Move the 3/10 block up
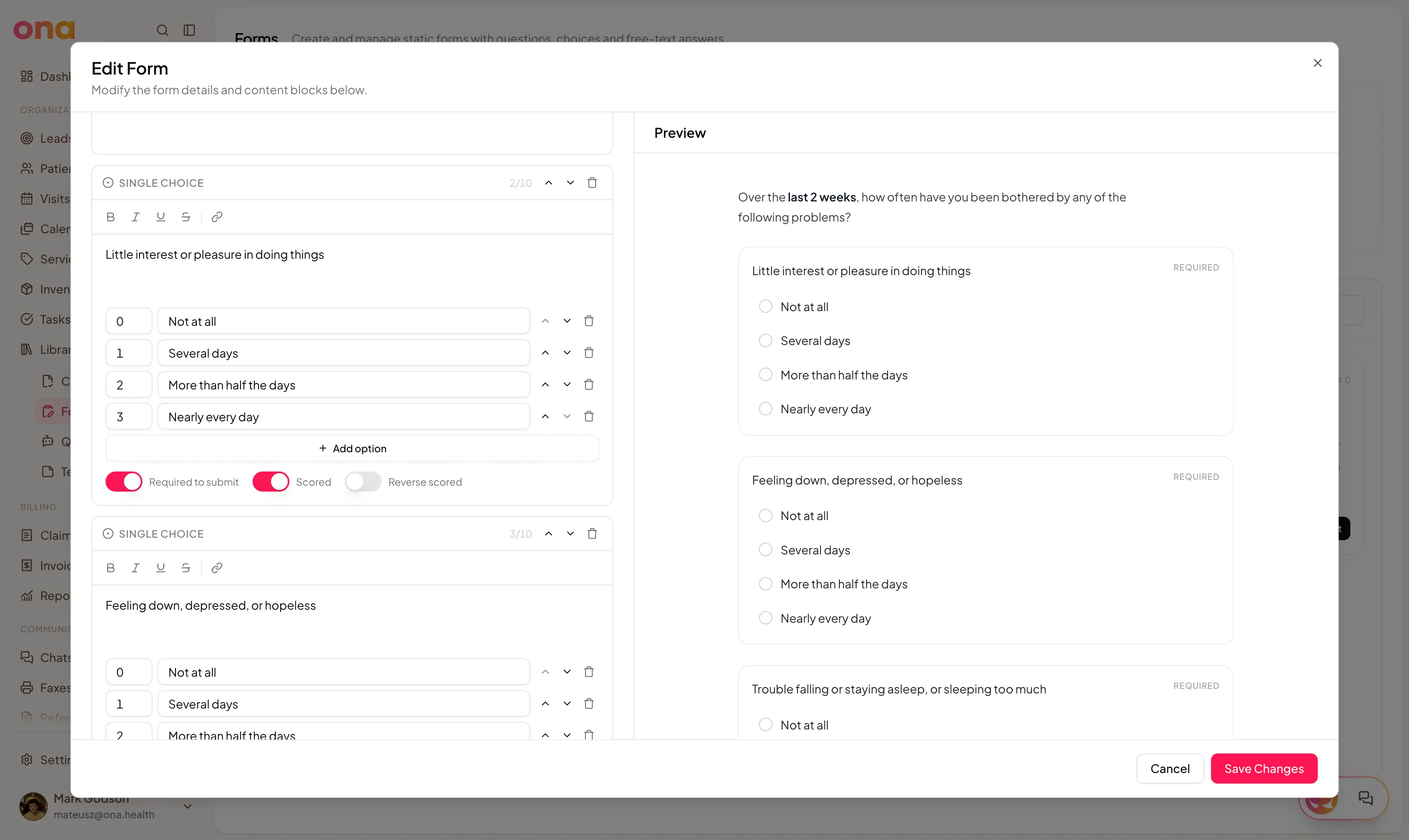The height and width of the screenshot is (840, 1409). point(549,534)
